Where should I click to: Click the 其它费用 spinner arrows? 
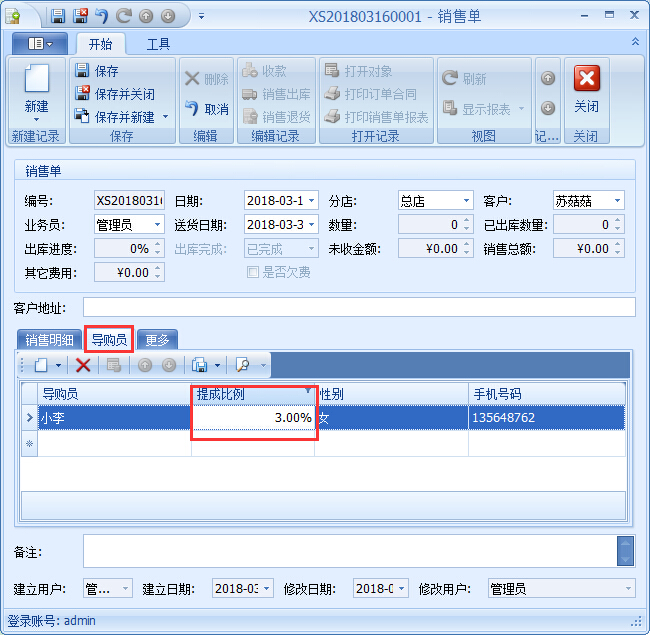pyautogui.click(x=157, y=272)
